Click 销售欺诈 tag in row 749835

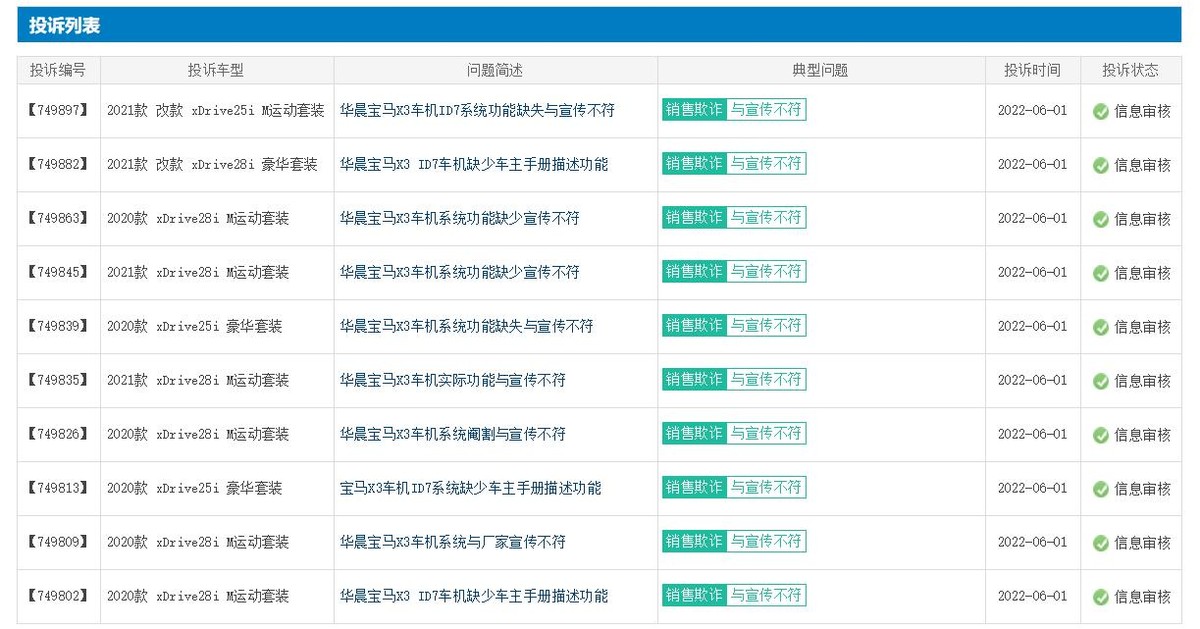click(x=693, y=380)
